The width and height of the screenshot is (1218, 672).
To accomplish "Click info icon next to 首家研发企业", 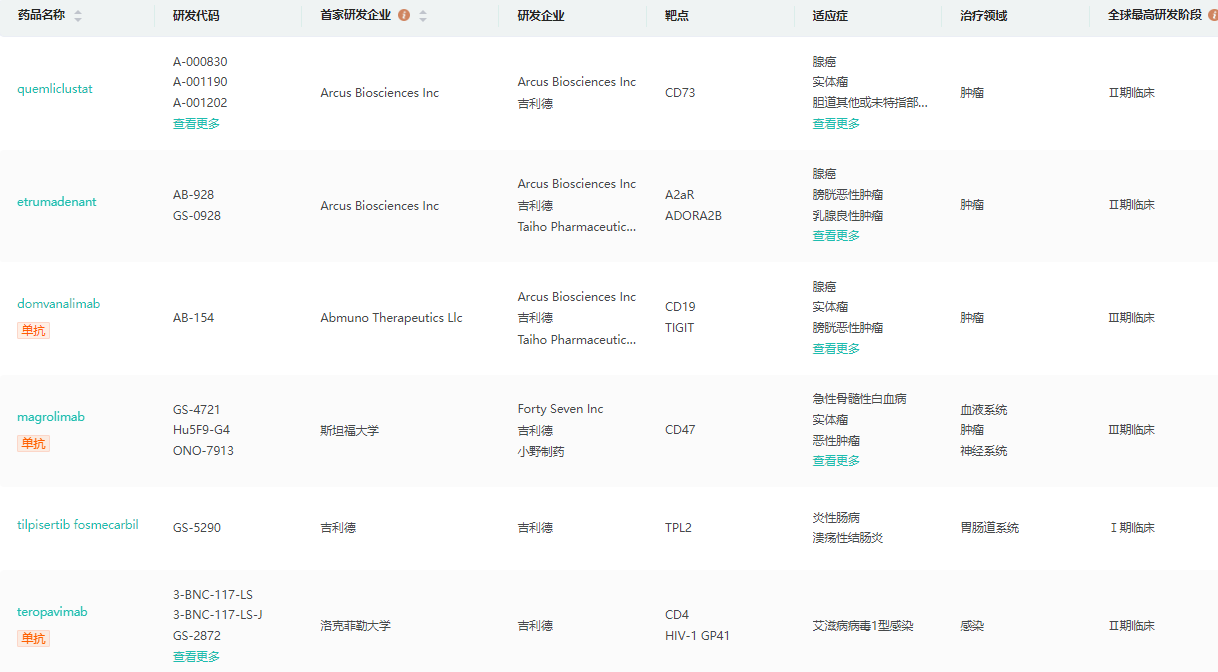I will point(404,16).
